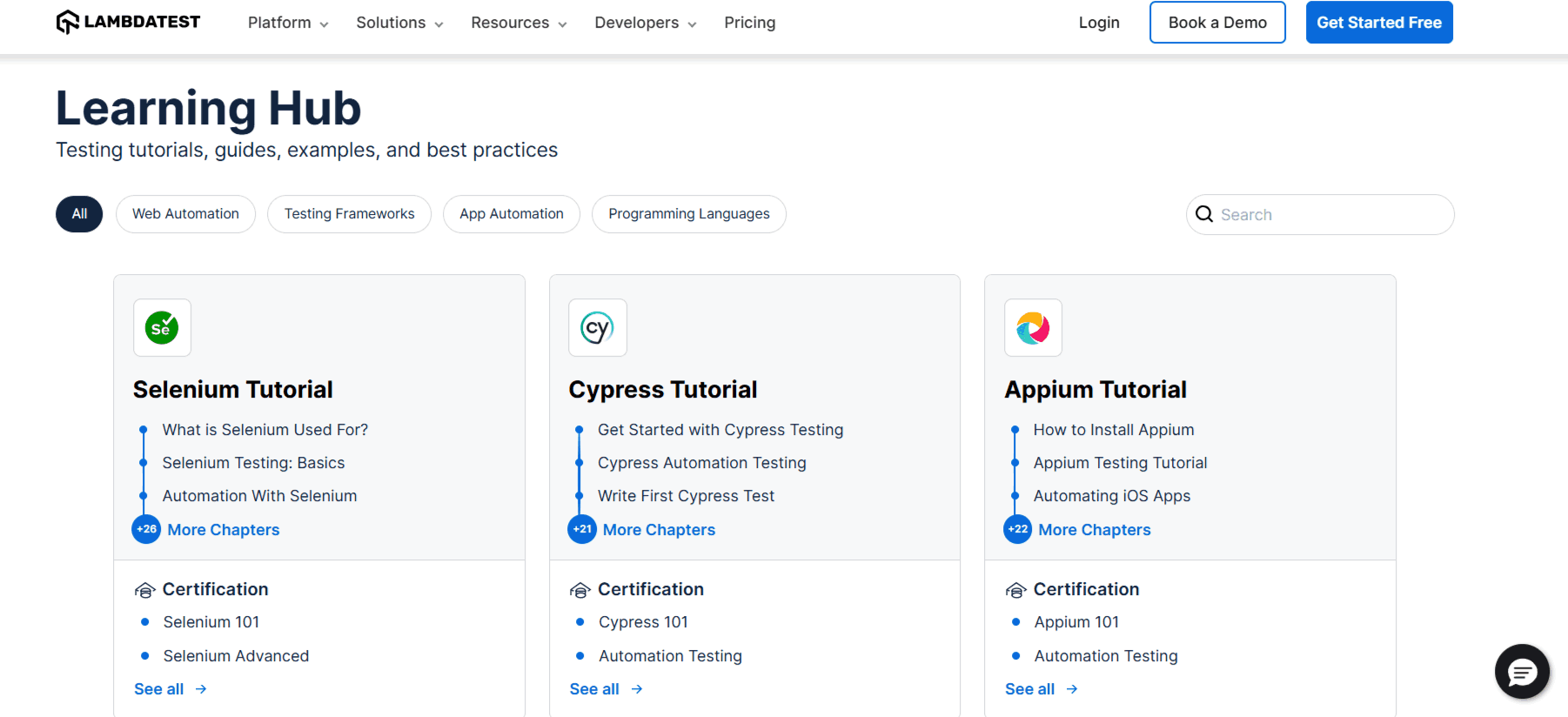This screenshot has height=717, width=1568.
Task: Open Selenium Advanced certification
Action: tap(236, 656)
